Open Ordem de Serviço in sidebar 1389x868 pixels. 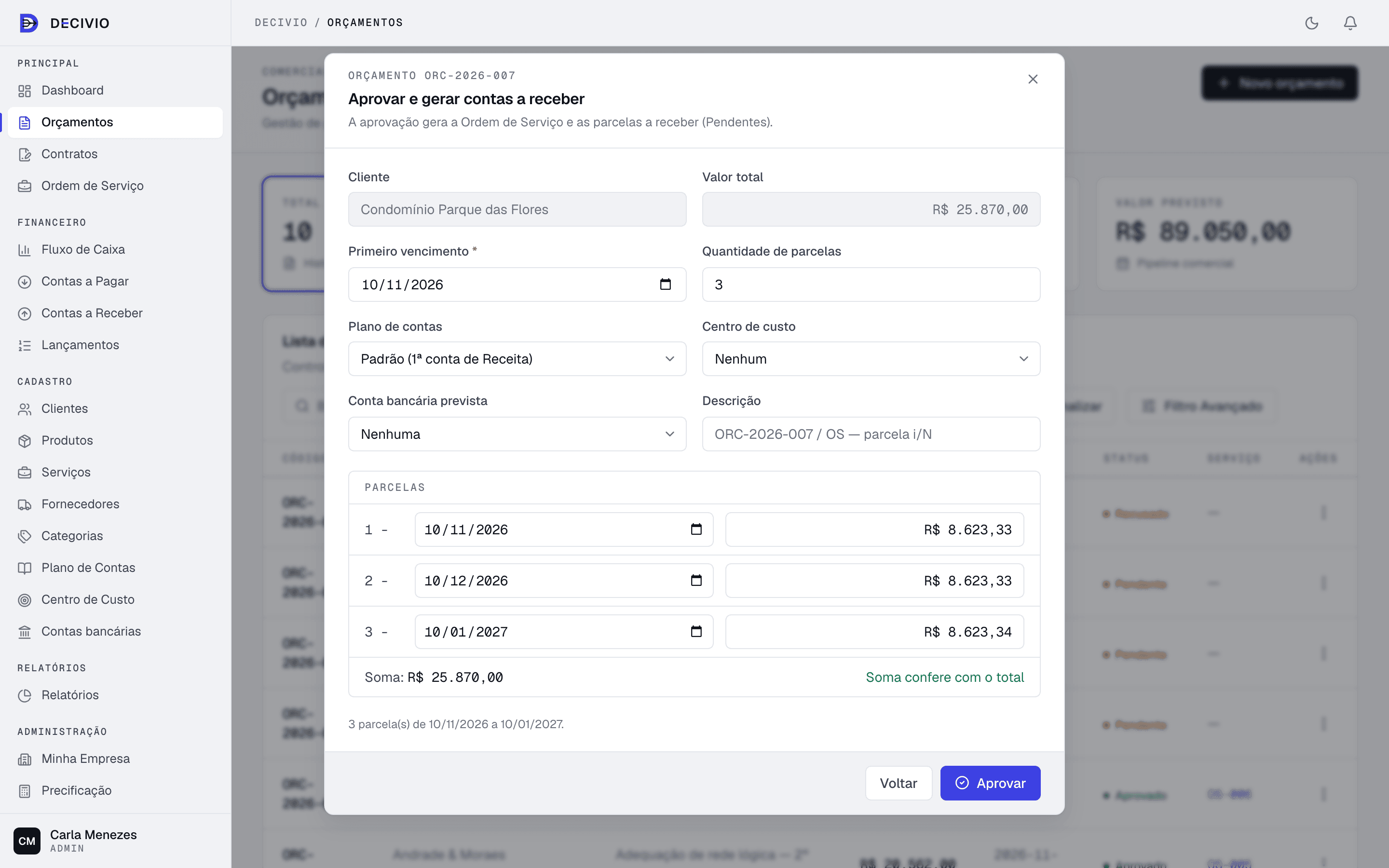tap(115, 186)
